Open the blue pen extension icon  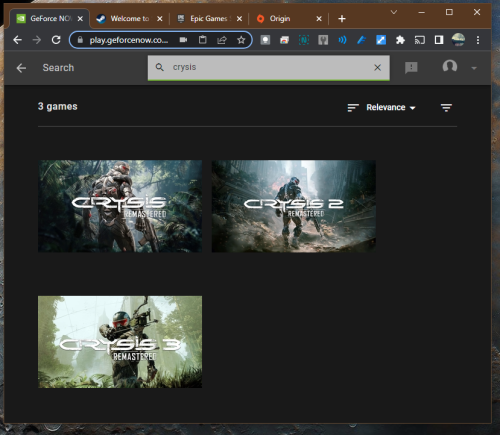[362, 40]
